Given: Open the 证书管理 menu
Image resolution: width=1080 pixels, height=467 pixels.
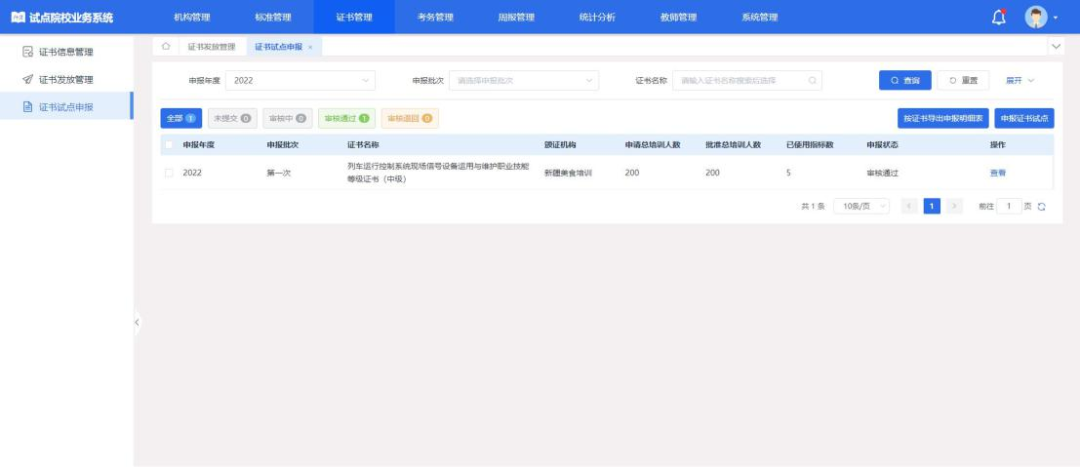Looking at the screenshot, I should (354, 17).
